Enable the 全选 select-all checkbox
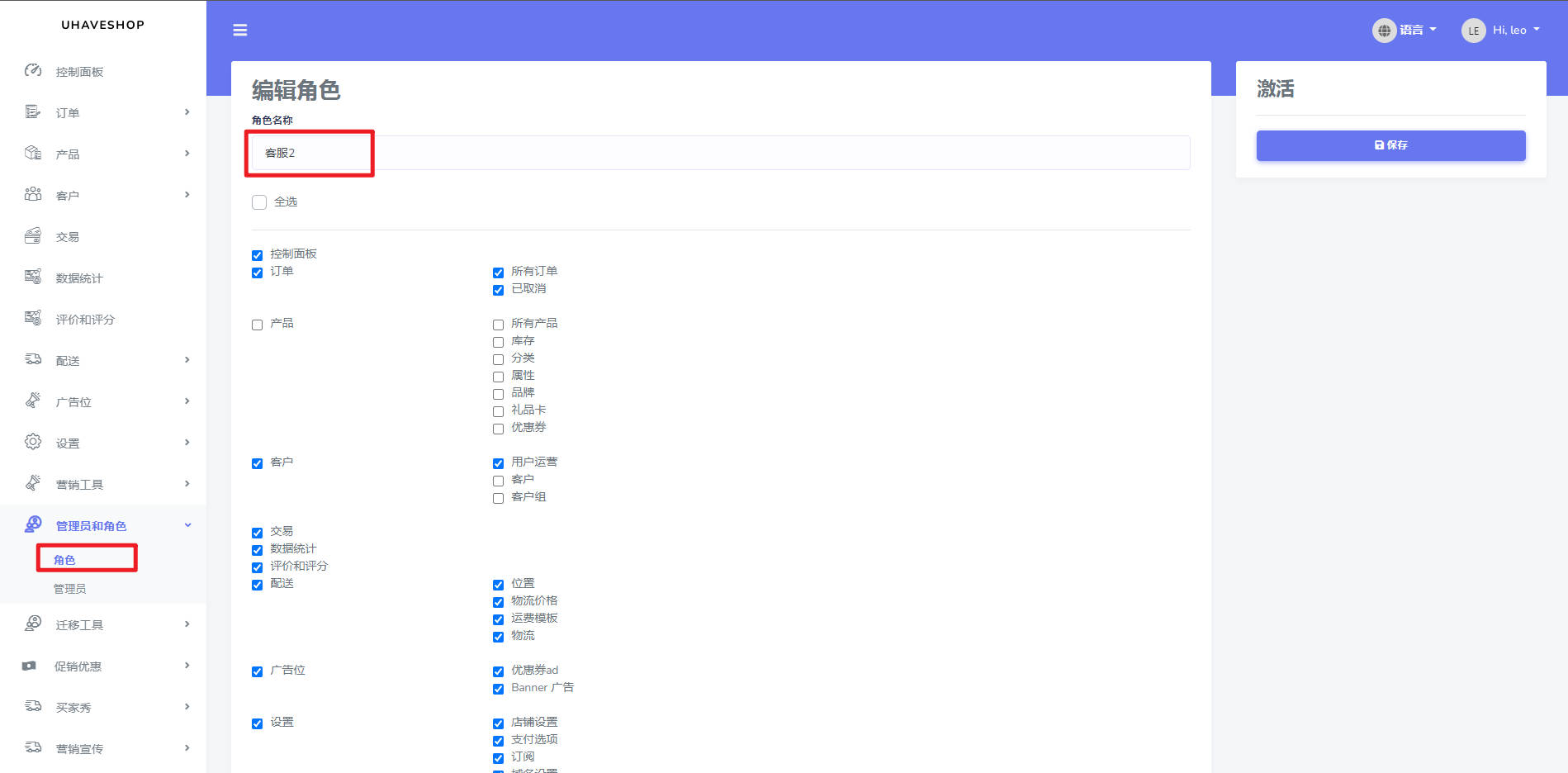Viewport: 1568px width, 773px height. (259, 202)
